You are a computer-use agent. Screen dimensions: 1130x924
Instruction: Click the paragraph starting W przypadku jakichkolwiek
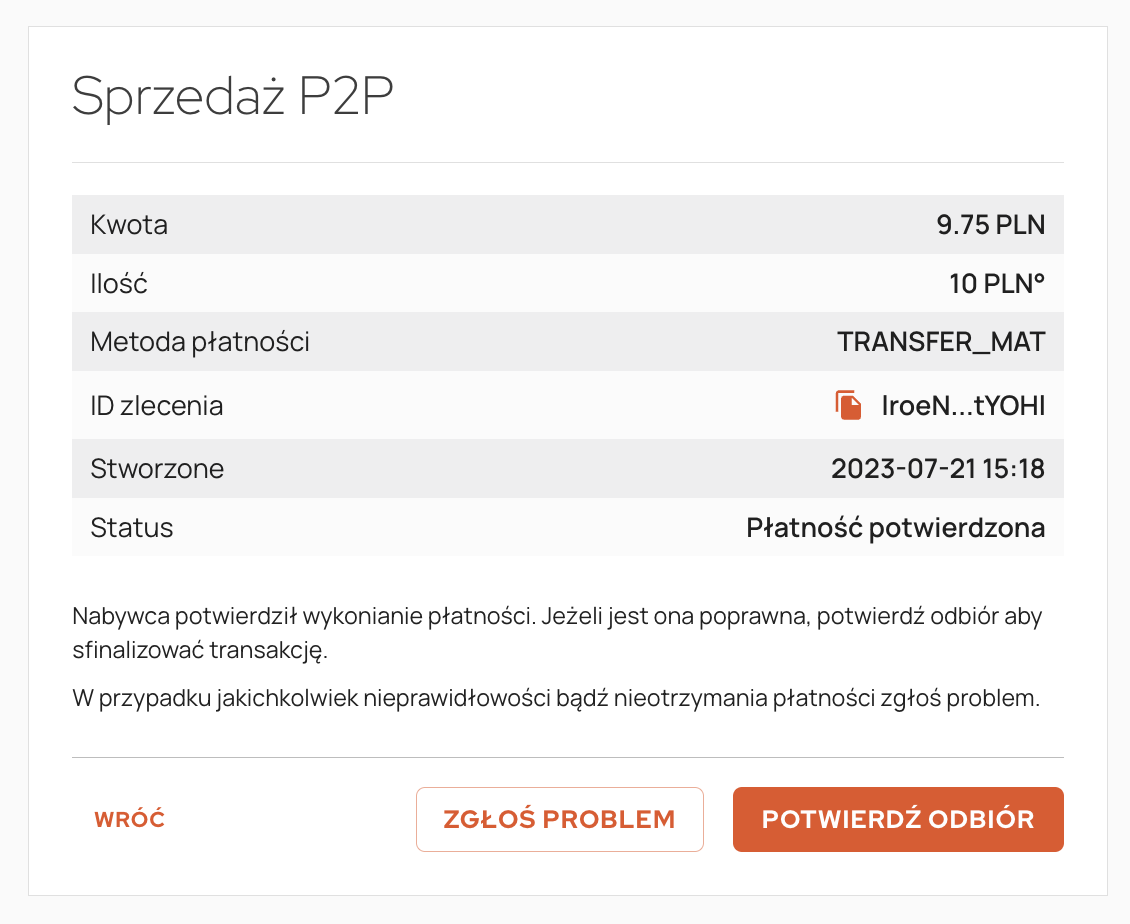[556, 698]
